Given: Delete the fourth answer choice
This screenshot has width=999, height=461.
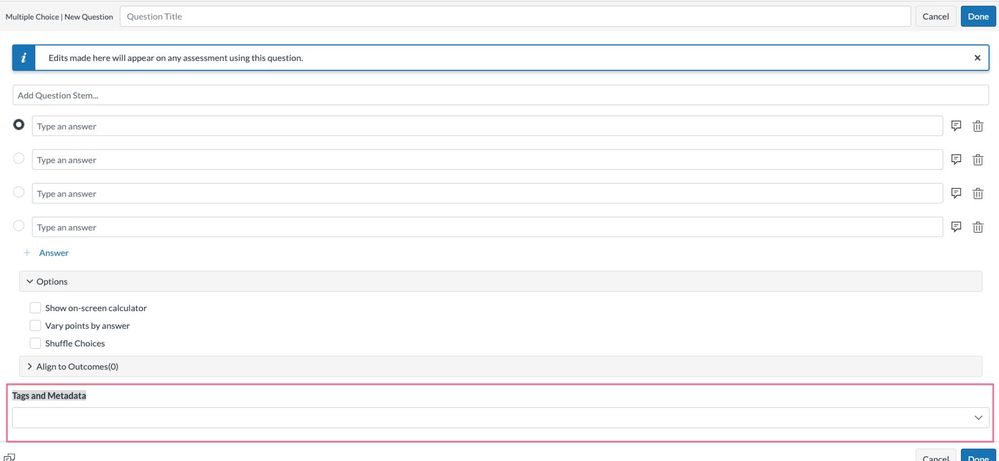Looking at the screenshot, I should (978, 227).
